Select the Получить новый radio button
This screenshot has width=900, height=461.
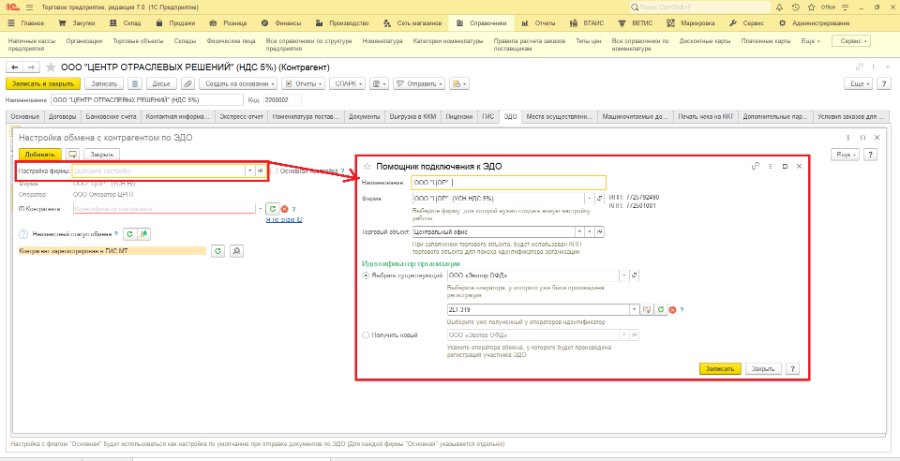pyautogui.click(x=366, y=335)
